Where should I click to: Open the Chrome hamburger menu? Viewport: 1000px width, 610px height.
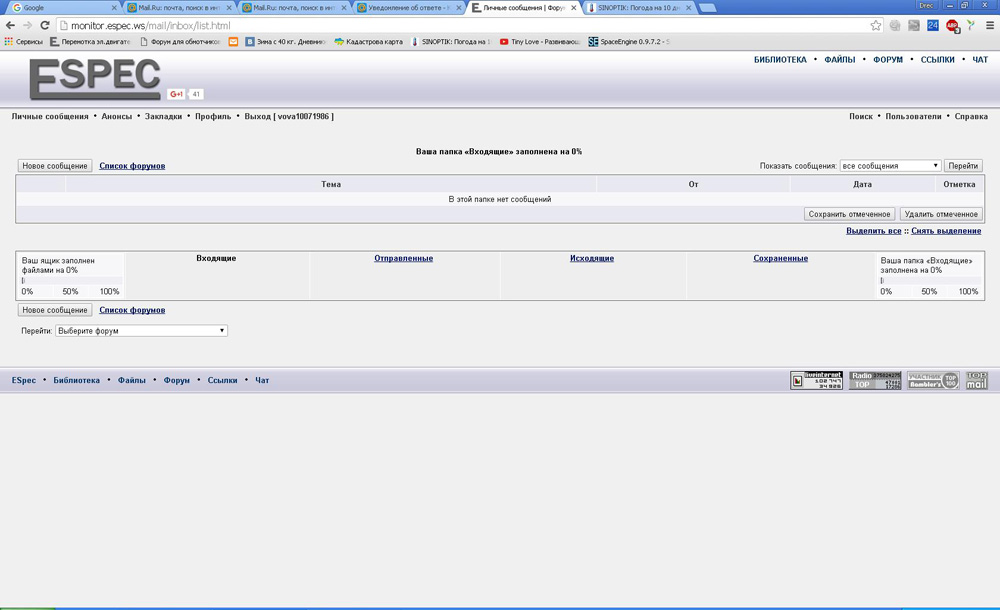(x=989, y=25)
